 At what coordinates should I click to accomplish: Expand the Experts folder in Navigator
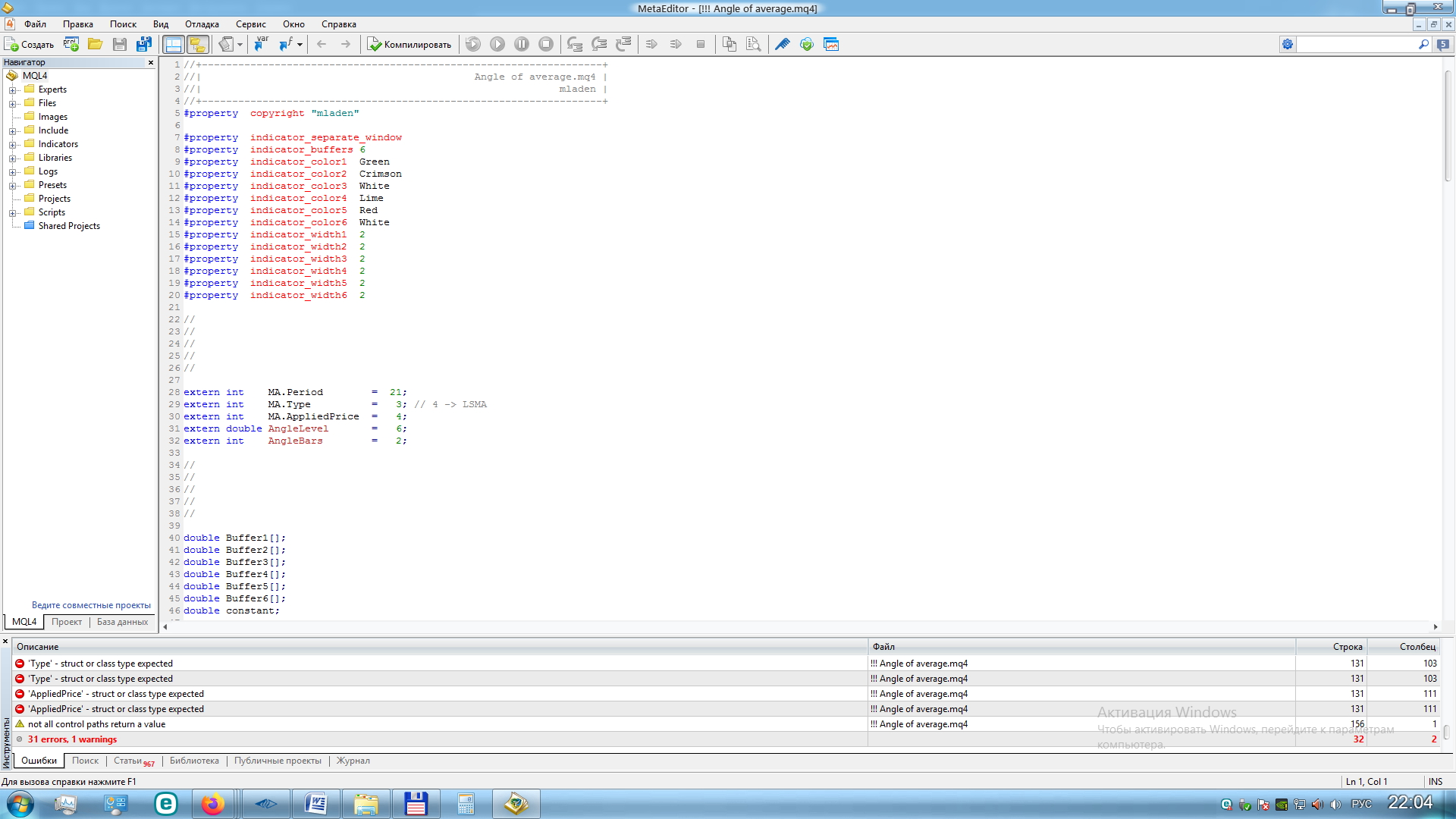coord(13,90)
